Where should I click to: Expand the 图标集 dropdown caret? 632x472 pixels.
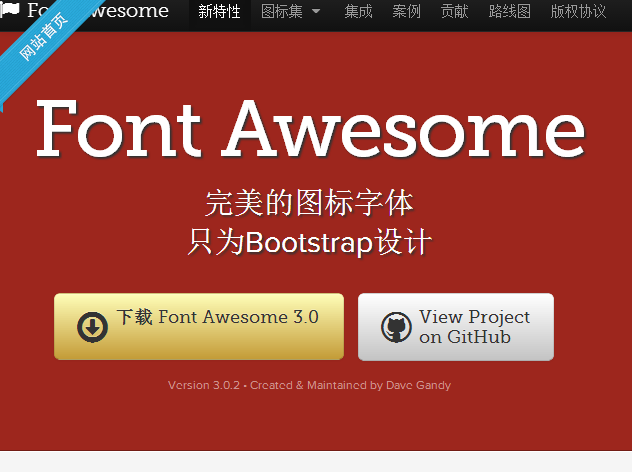point(316,12)
